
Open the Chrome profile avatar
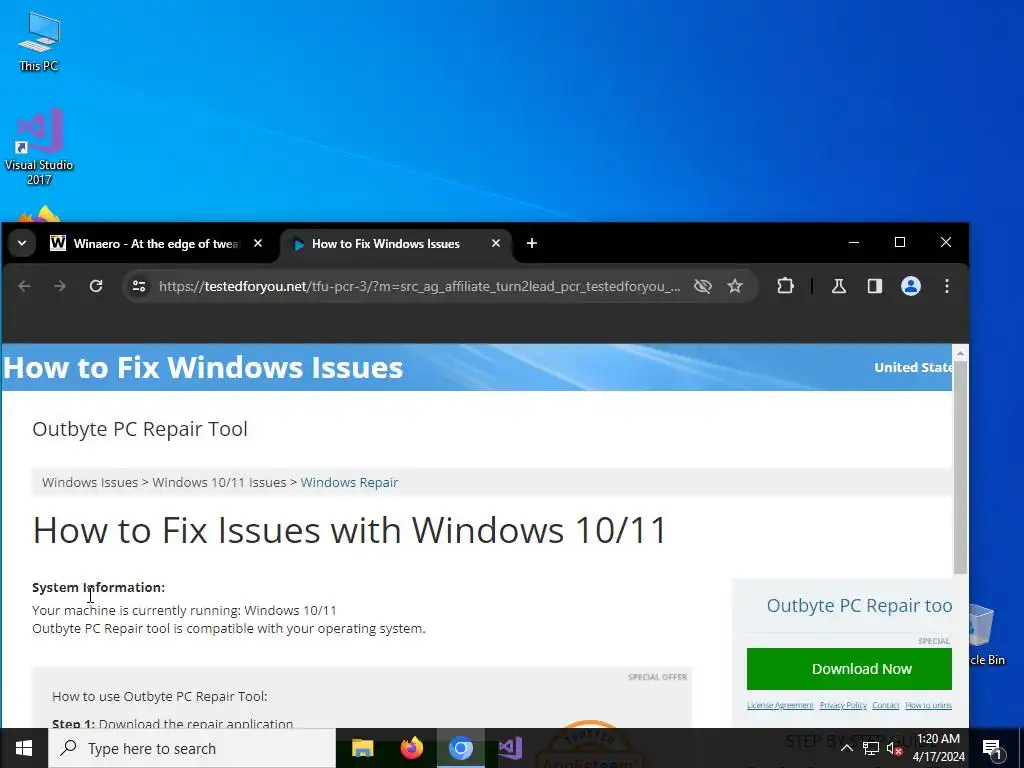point(911,286)
